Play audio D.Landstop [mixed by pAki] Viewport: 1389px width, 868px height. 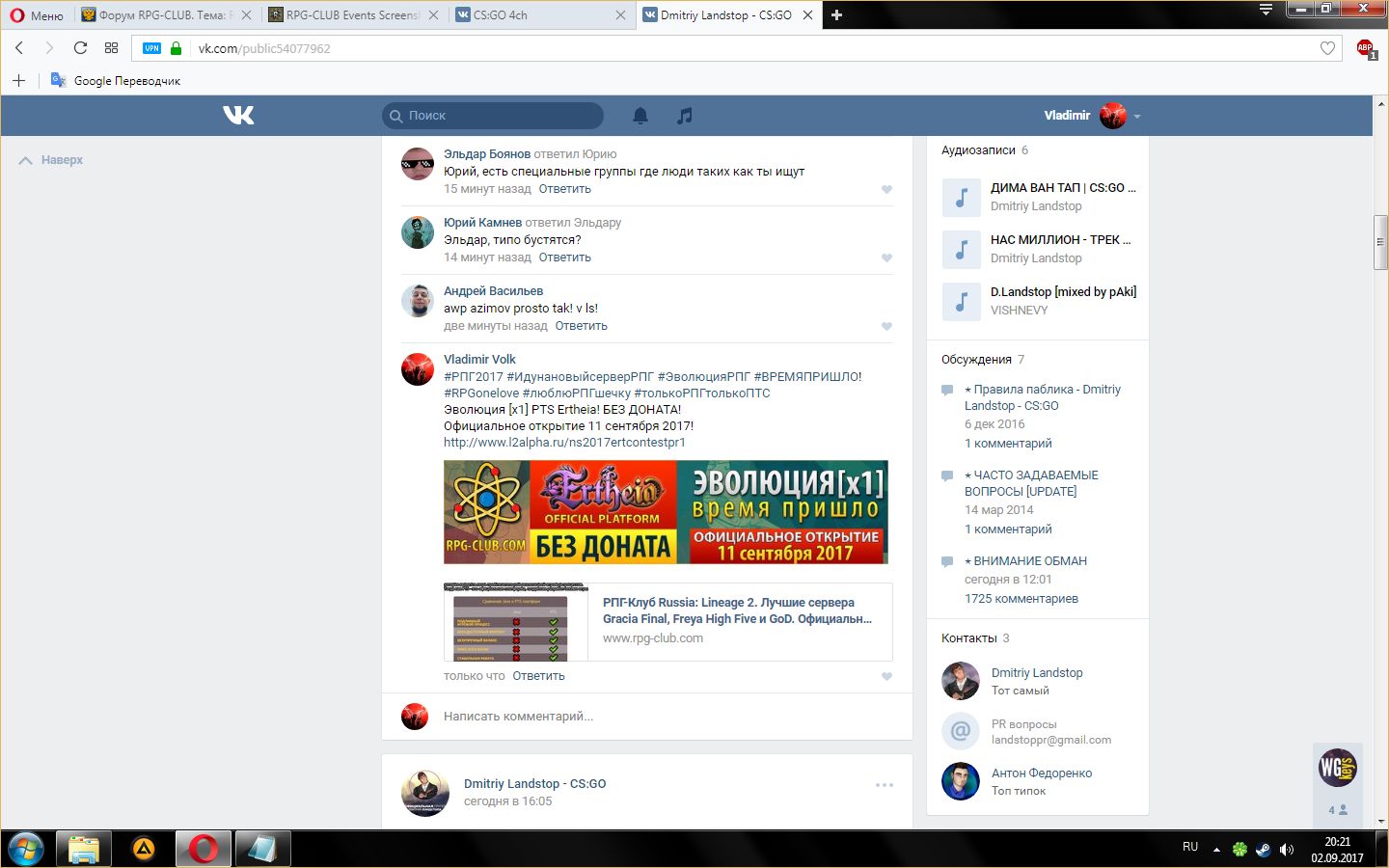click(961, 301)
